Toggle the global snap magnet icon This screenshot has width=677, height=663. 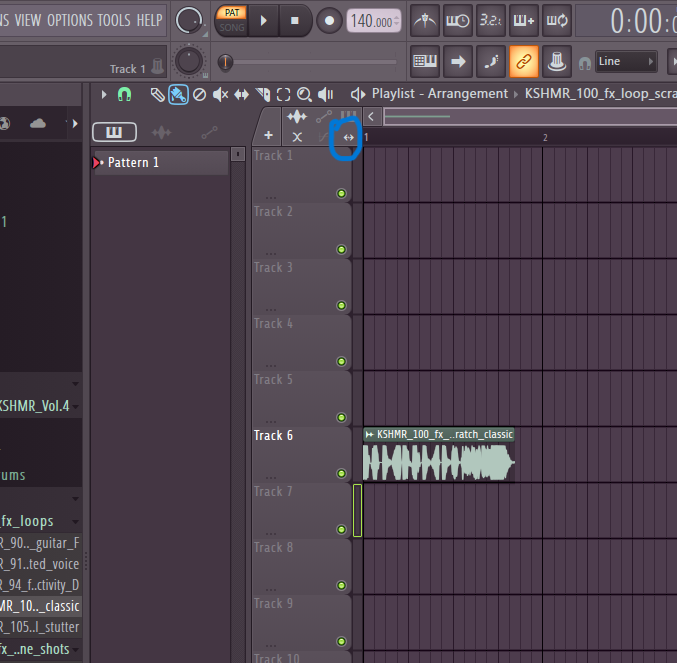click(584, 63)
